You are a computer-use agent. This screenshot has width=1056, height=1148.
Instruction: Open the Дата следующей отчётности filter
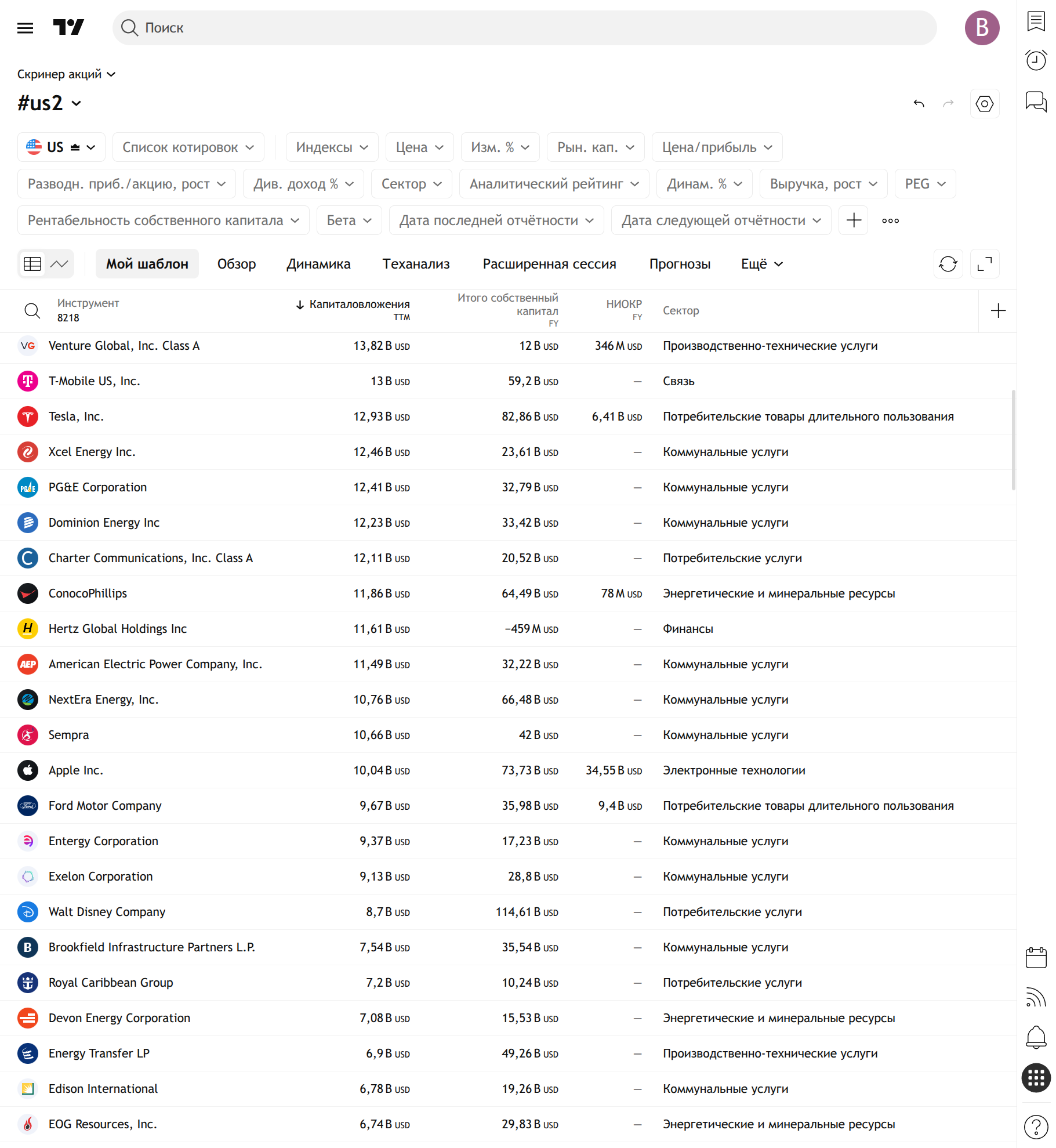pos(721,220)
